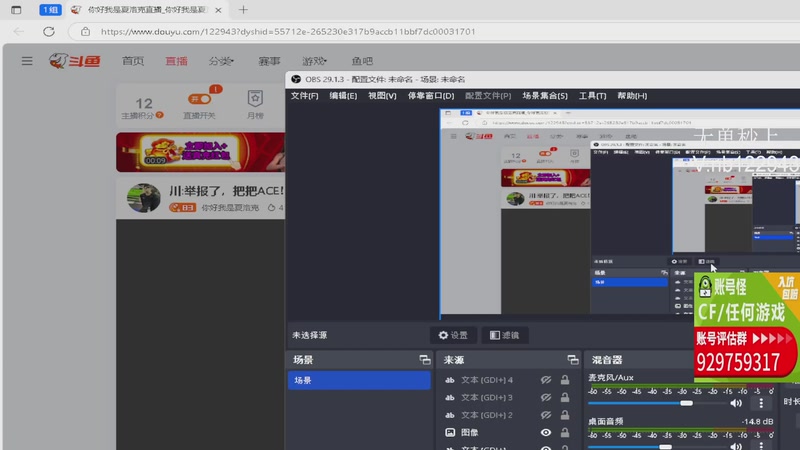Image resolution: width=800 pixels, height=450 pixels.
Task: Open the OBS 编辑(E) menu
Action: (x=343, y=95)
